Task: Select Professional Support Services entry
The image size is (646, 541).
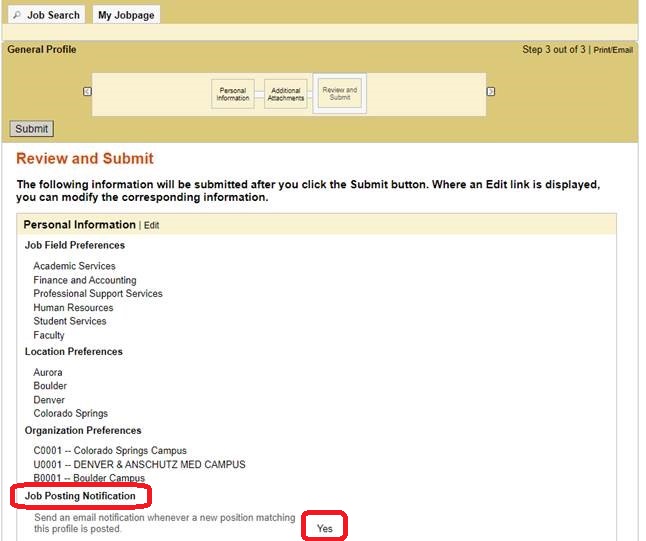Action: point(98,293)
